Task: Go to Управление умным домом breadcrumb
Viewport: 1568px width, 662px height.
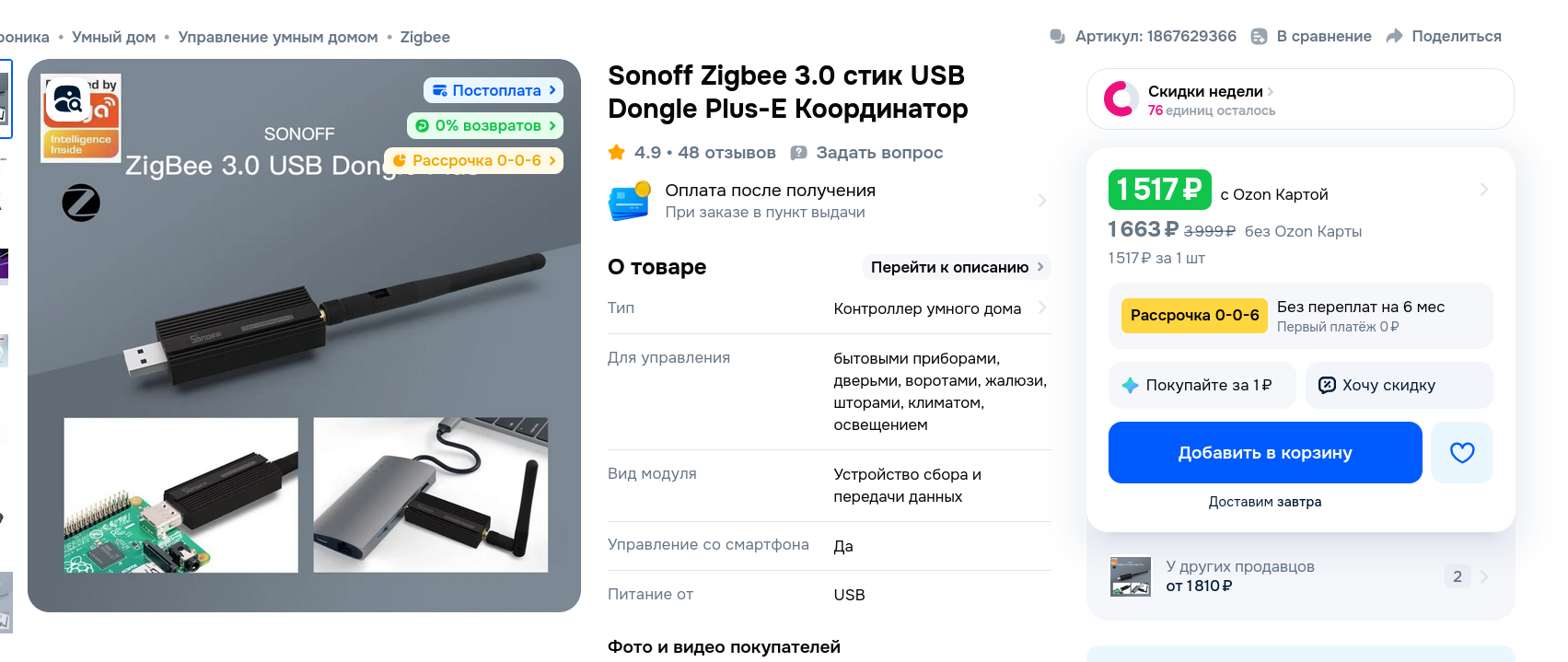Action: [278, 37]
